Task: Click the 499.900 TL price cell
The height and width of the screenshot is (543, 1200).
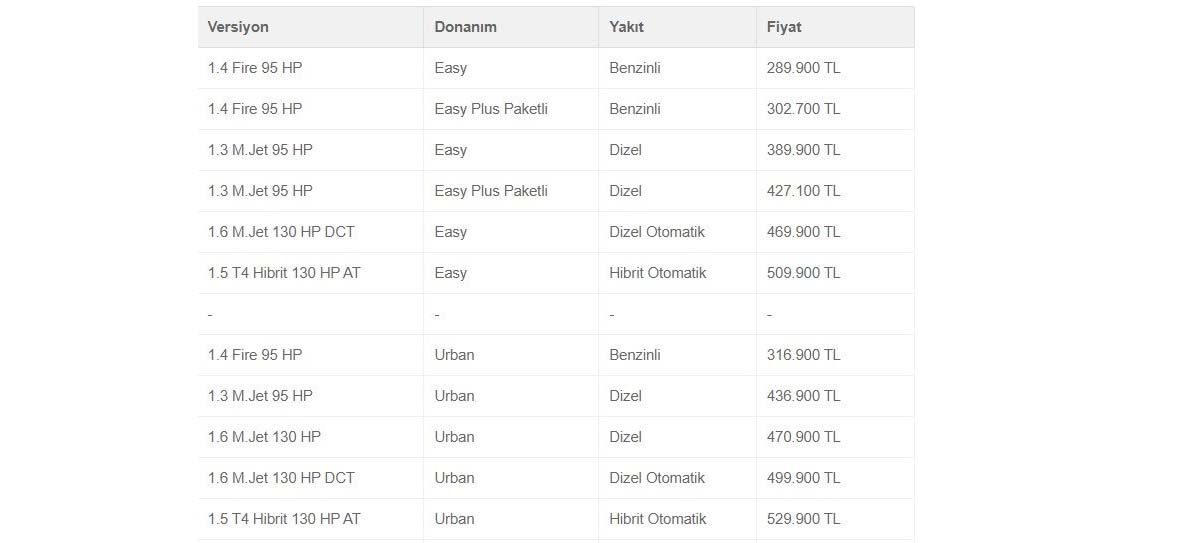Action: tap(803, 478)
